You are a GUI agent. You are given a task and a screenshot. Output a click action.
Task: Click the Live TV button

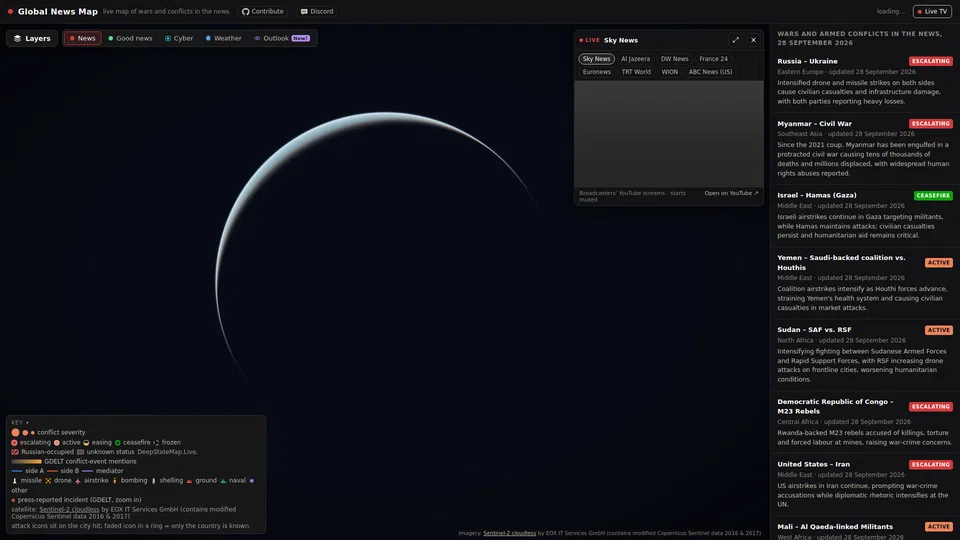(932, 11)
